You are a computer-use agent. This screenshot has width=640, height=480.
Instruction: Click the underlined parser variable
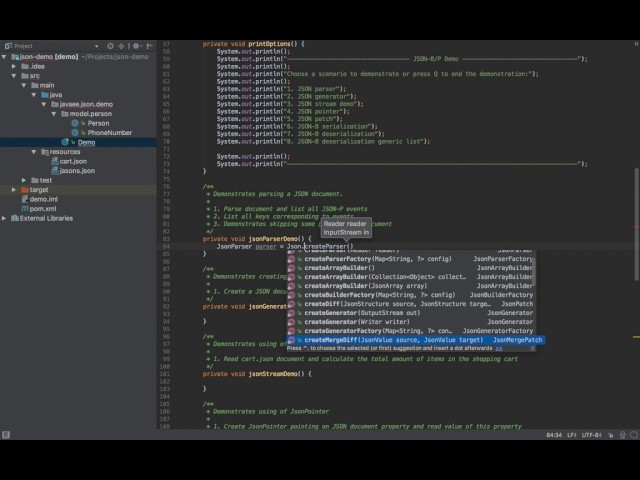point(266,247)
